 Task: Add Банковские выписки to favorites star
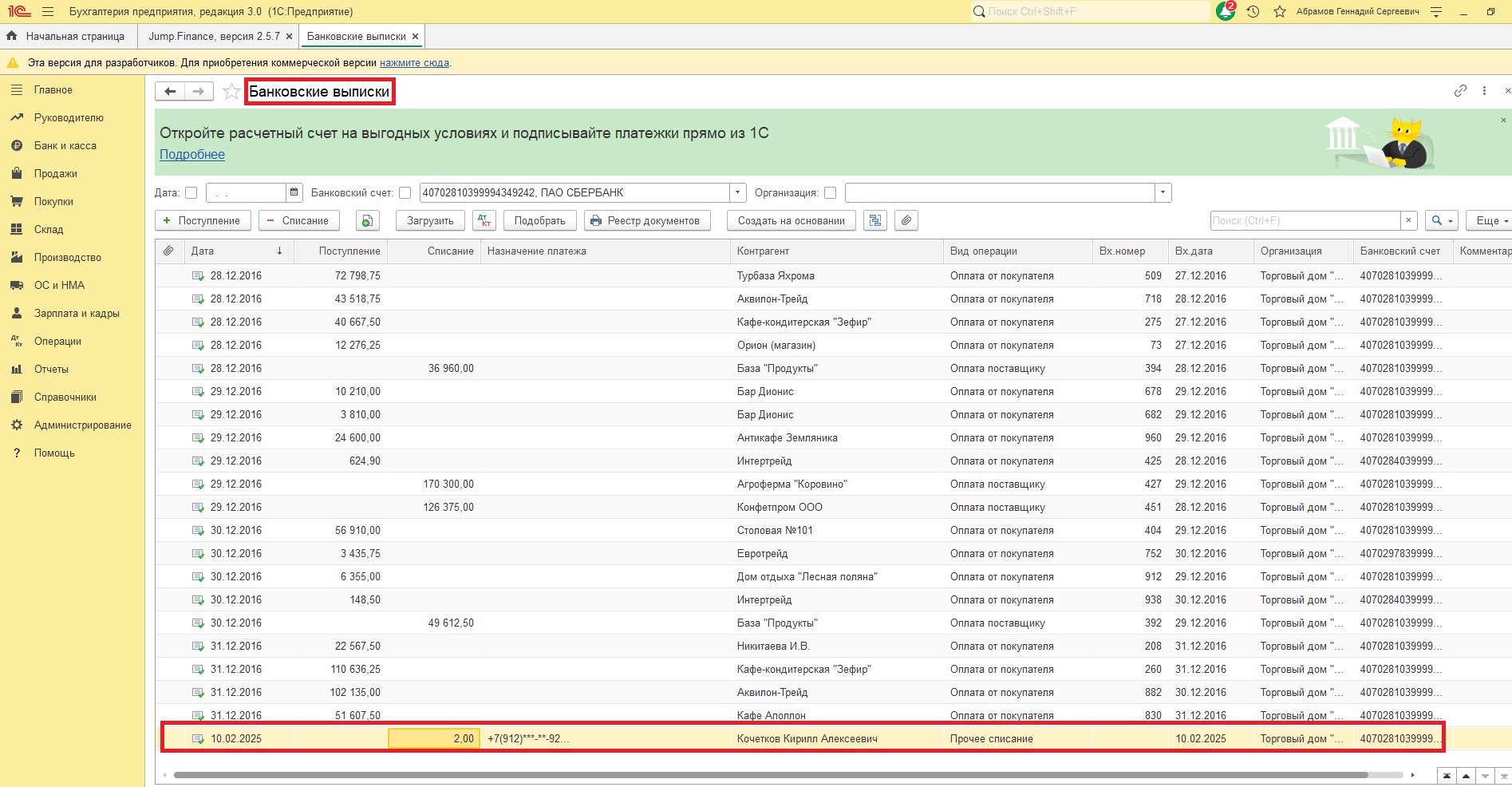pos(231,92)
